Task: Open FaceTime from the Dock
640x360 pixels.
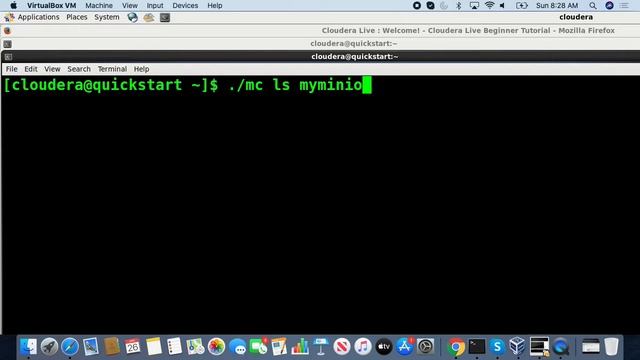Action: tap(258, 347)
